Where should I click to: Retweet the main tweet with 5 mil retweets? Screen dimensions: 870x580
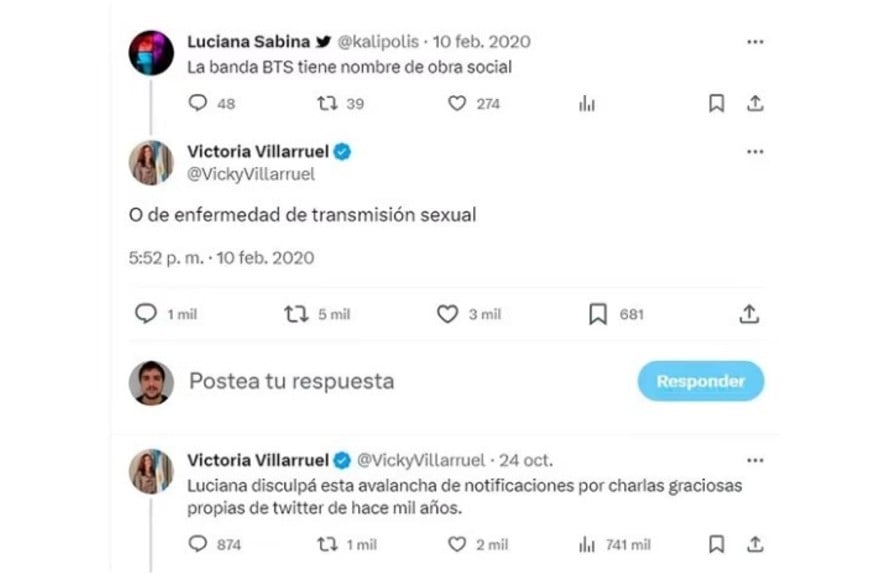point(296,314)
